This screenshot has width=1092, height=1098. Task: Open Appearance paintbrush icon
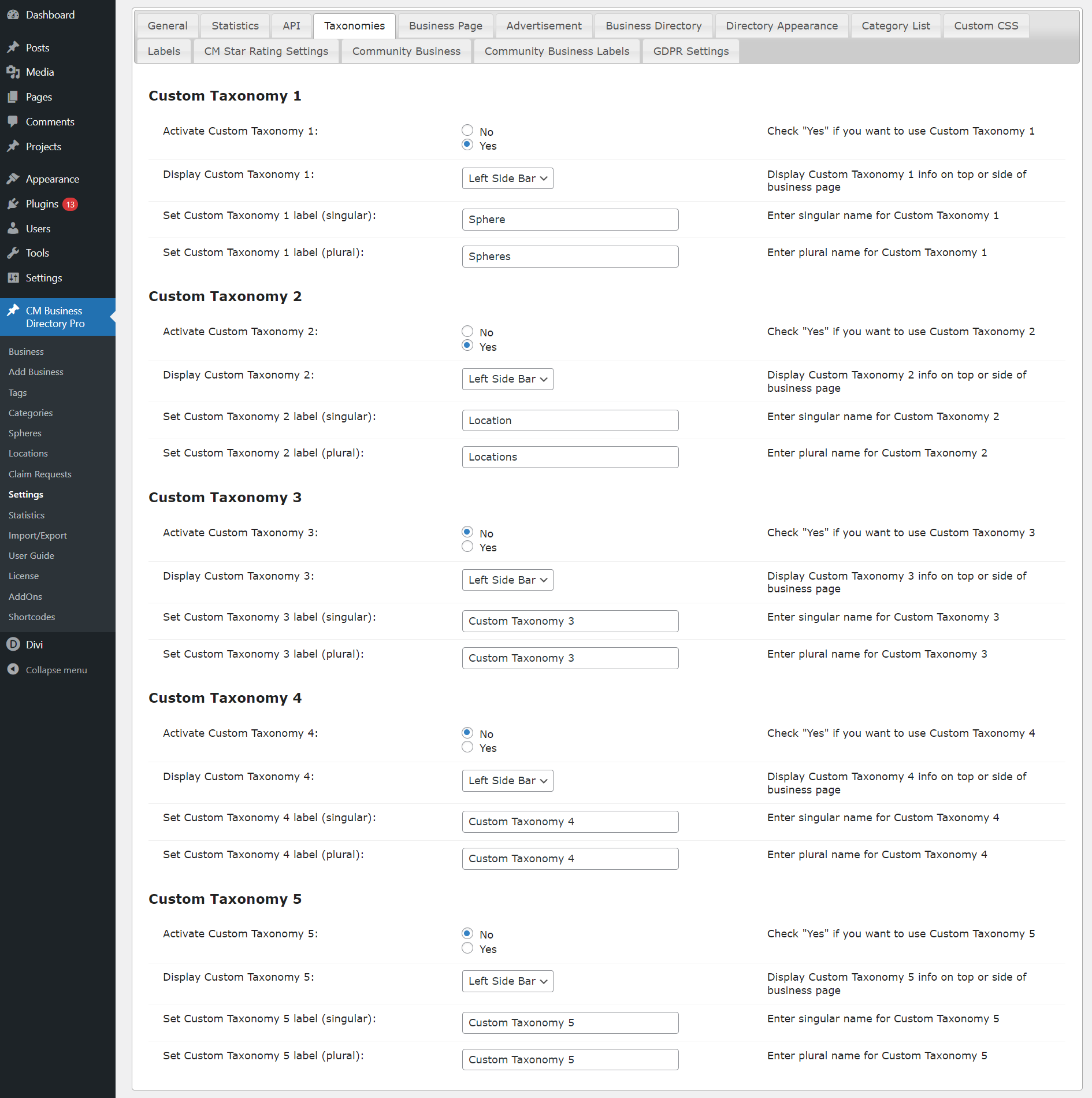[x=13, y=179]
